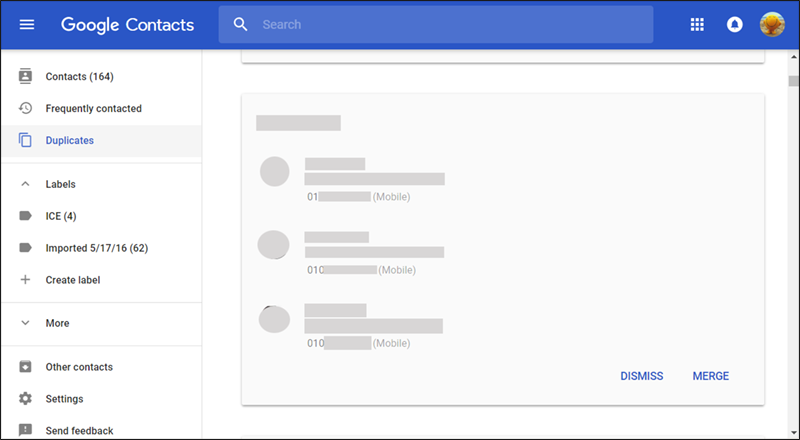Open the ICE (4) label
This screenshot has height=440, width=800.
click(61, 216)
